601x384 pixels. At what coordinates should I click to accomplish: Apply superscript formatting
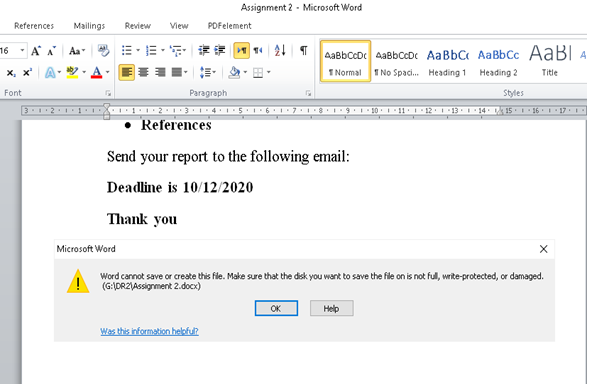[x=27, y=72]
